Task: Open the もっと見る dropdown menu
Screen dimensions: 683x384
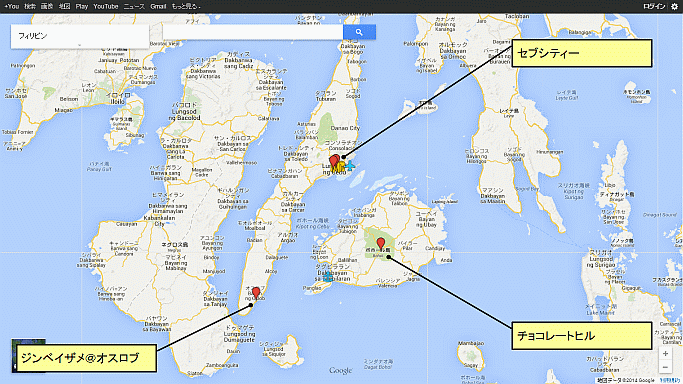Action: click(186, 7)
